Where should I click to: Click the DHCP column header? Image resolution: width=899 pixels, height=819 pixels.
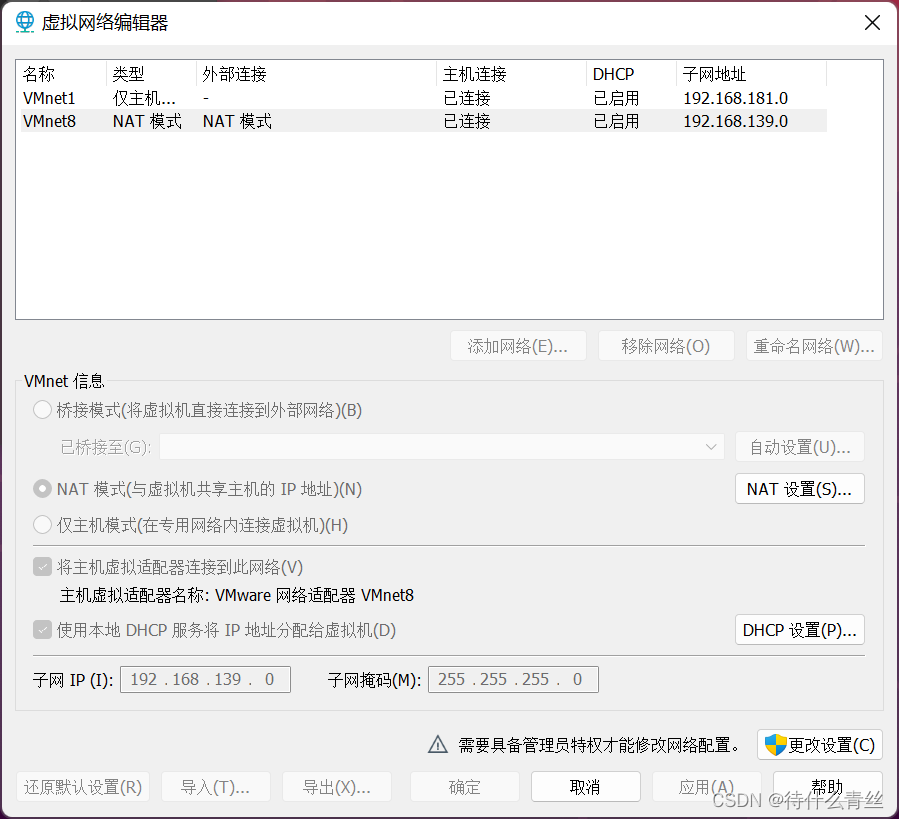631,74
